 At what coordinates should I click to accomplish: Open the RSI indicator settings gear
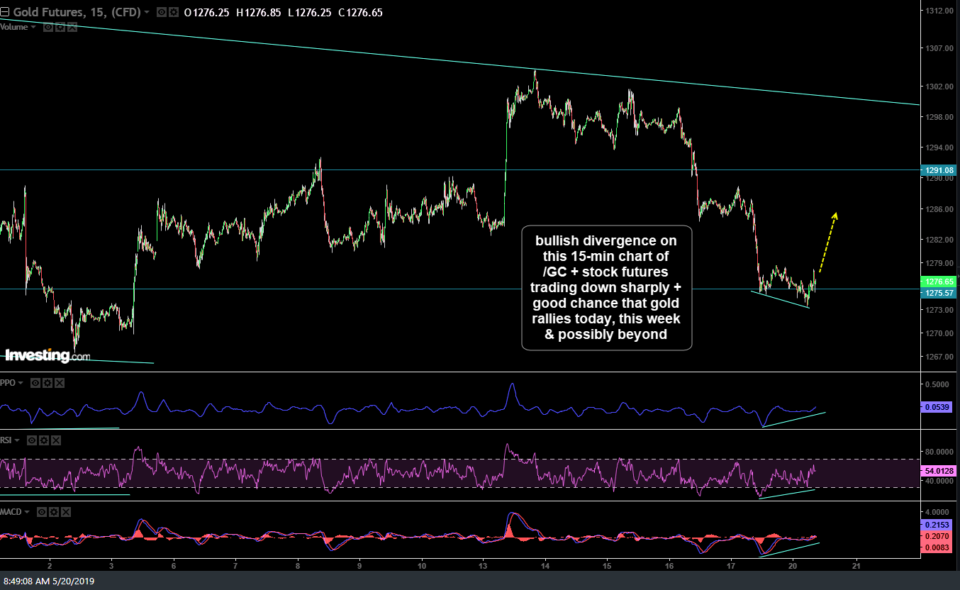pos(44,440)
